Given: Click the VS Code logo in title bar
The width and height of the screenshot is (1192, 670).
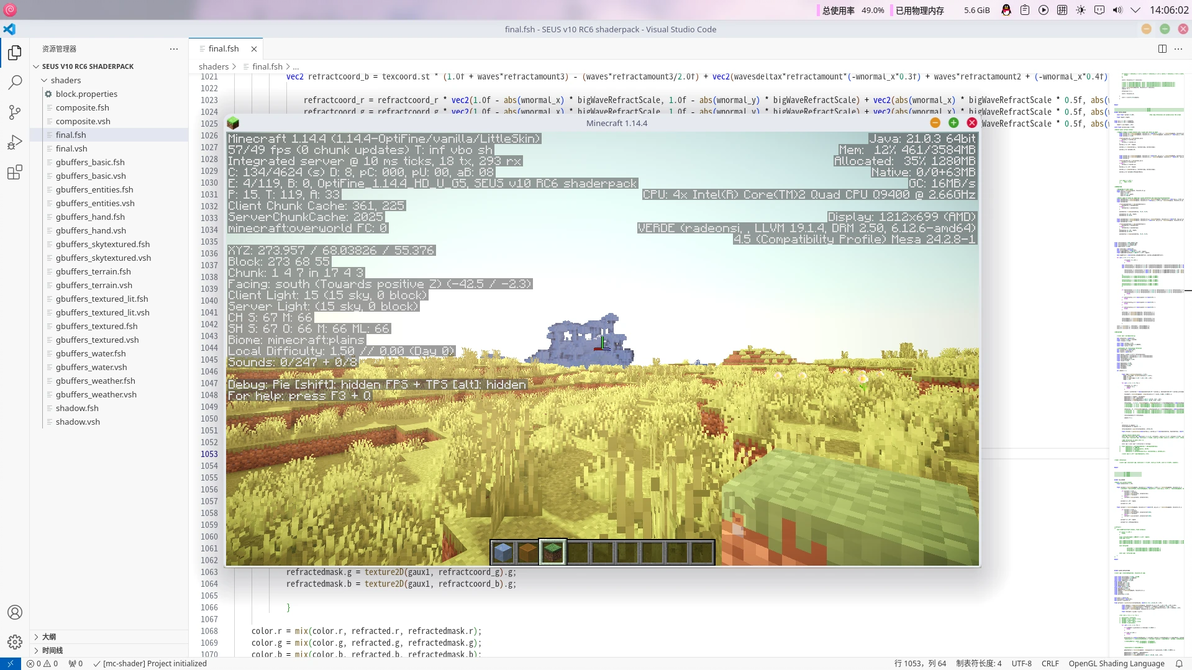Looking at the screenshot, I should (x=9, y=29).
